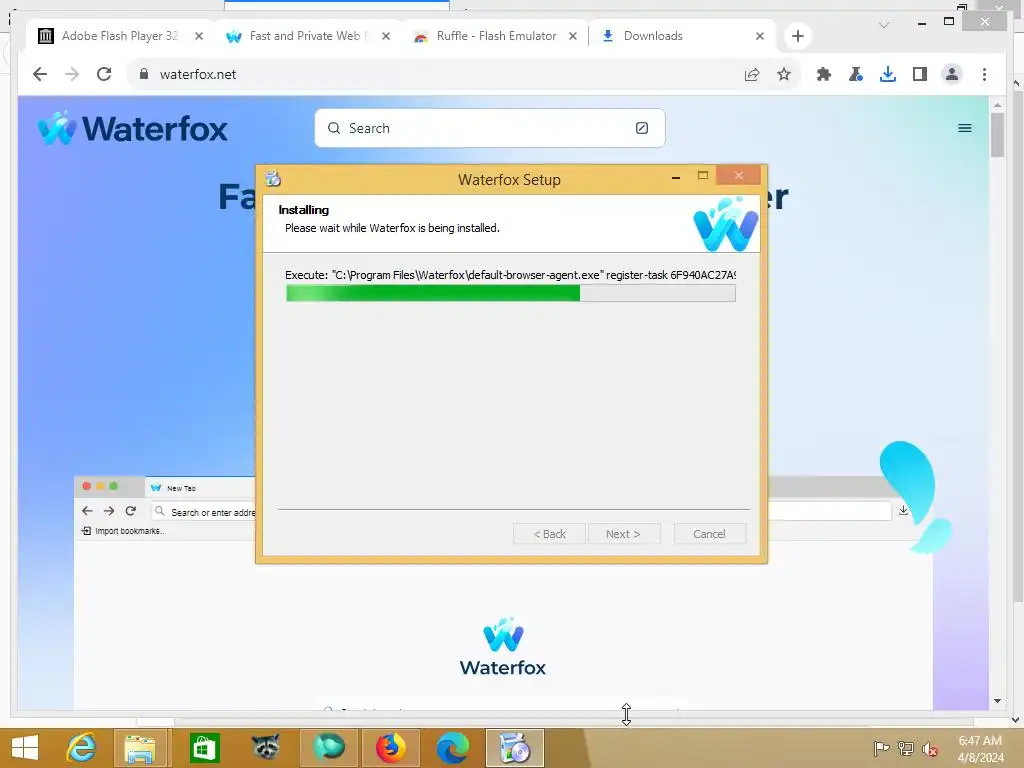The image size is (1024, 768).
Task: Open the raccoon app on the taskbar
Action: [266, 747]
